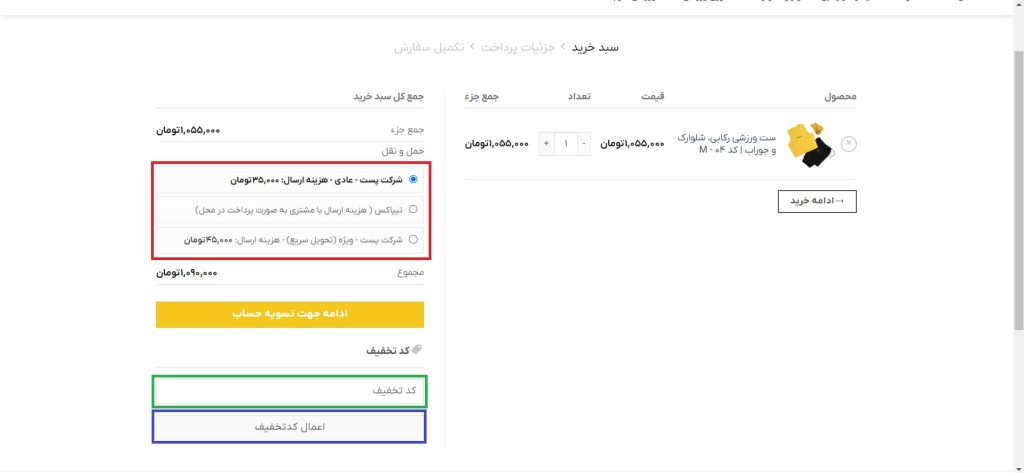Open the جزئیات پرداخت breadcrumb step
1024x473 pixels.
coord(518,47)
